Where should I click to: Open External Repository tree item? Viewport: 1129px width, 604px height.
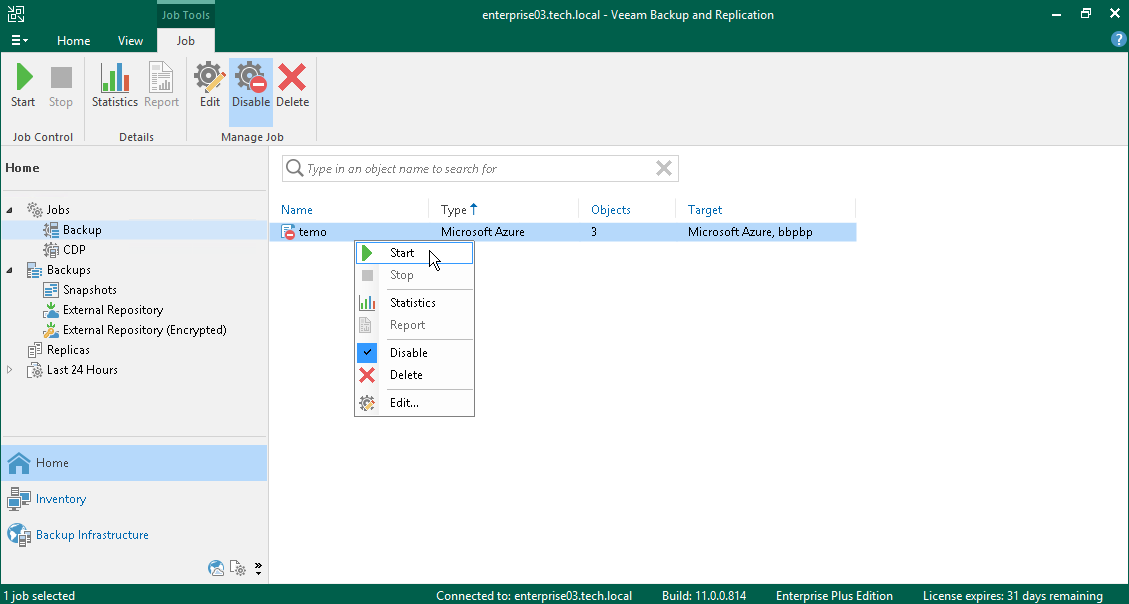pos(112,310)
